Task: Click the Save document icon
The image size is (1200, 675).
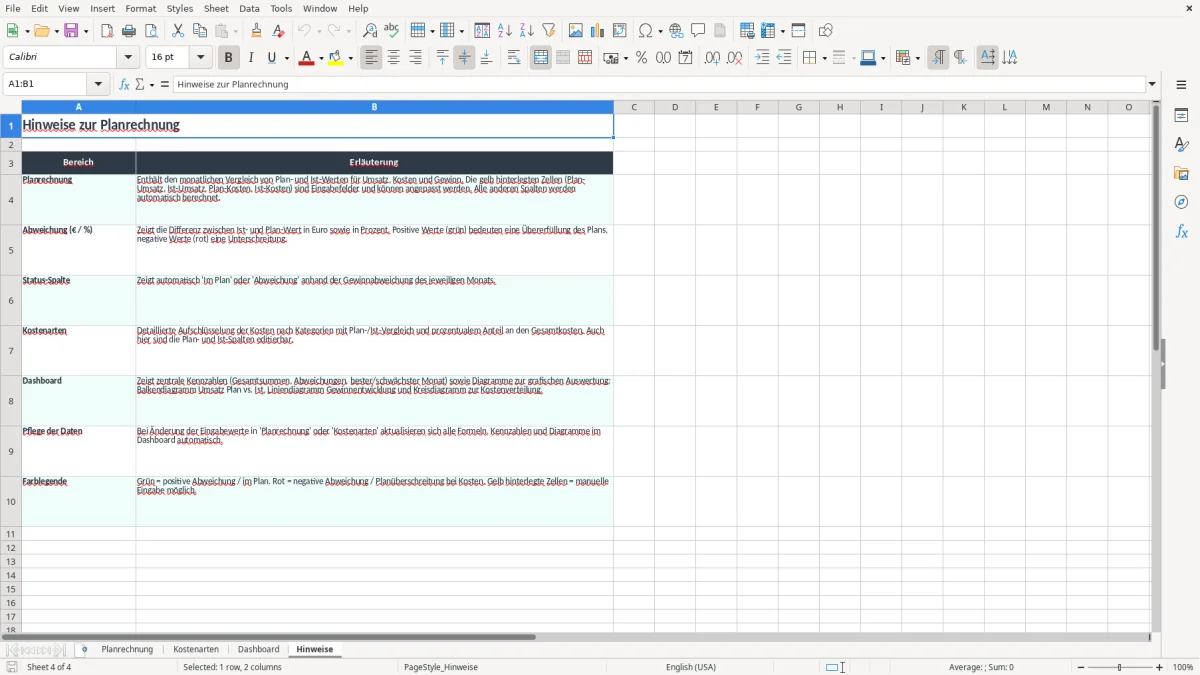Action: pyautogui.click(x=71, y=31)
